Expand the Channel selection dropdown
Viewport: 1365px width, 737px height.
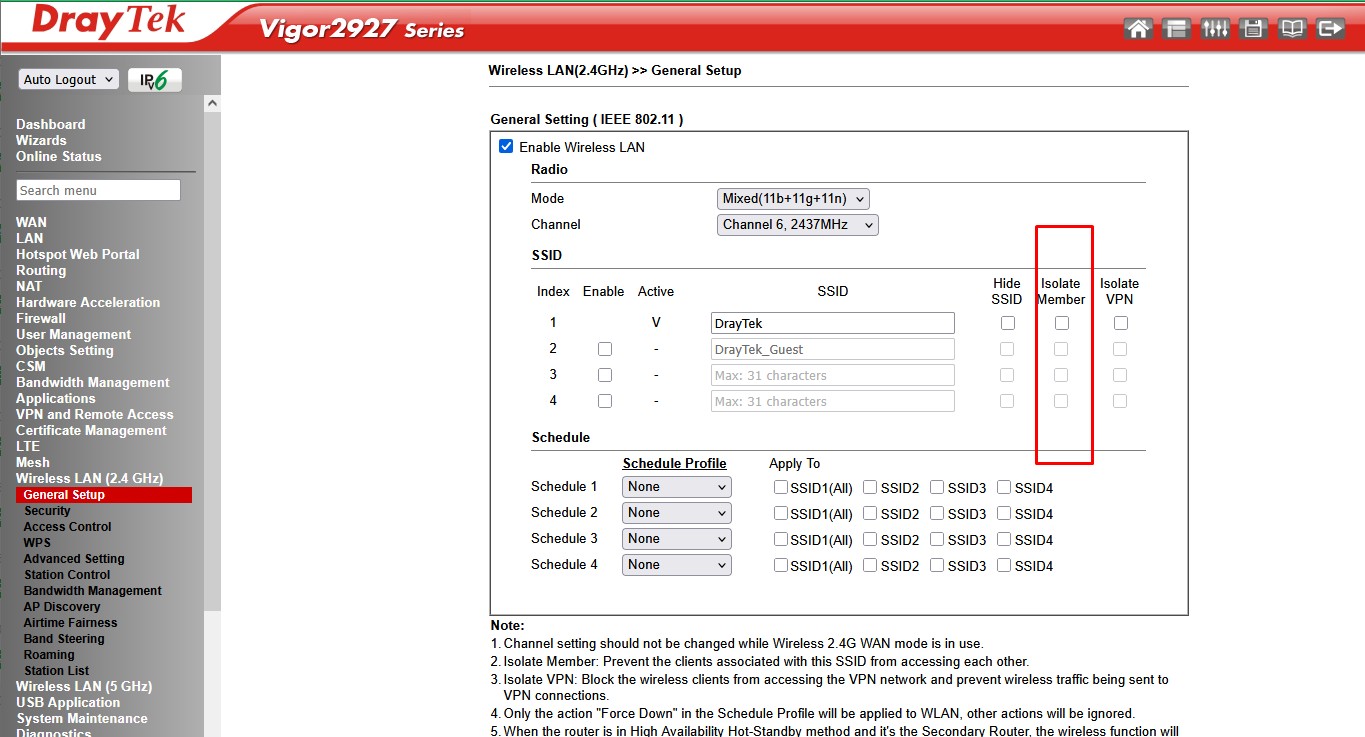tap(797, 225)
